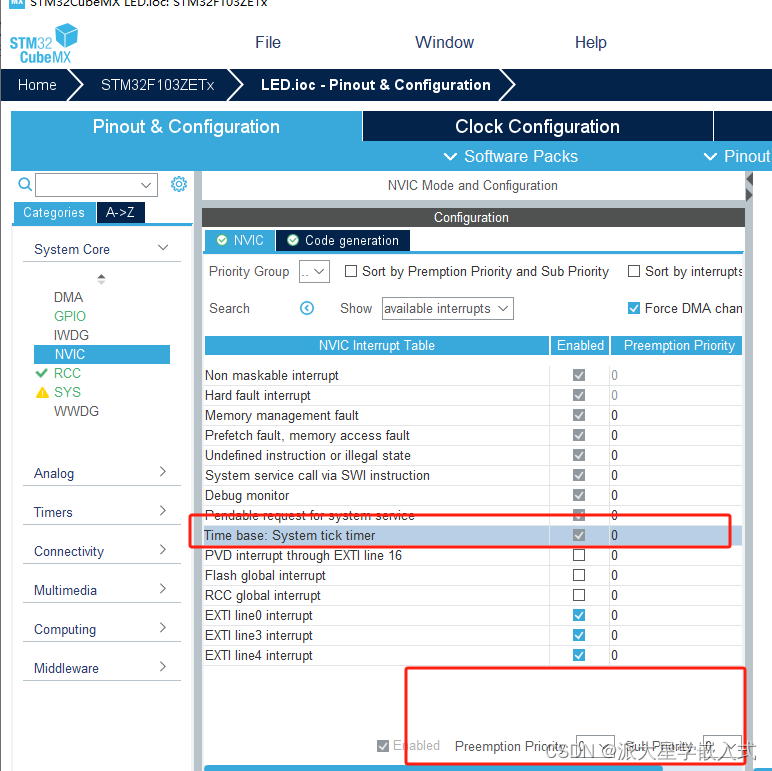Open the peripheral search combo box
The width and height of the screenshot is (772, 771).
coord(96,185)
